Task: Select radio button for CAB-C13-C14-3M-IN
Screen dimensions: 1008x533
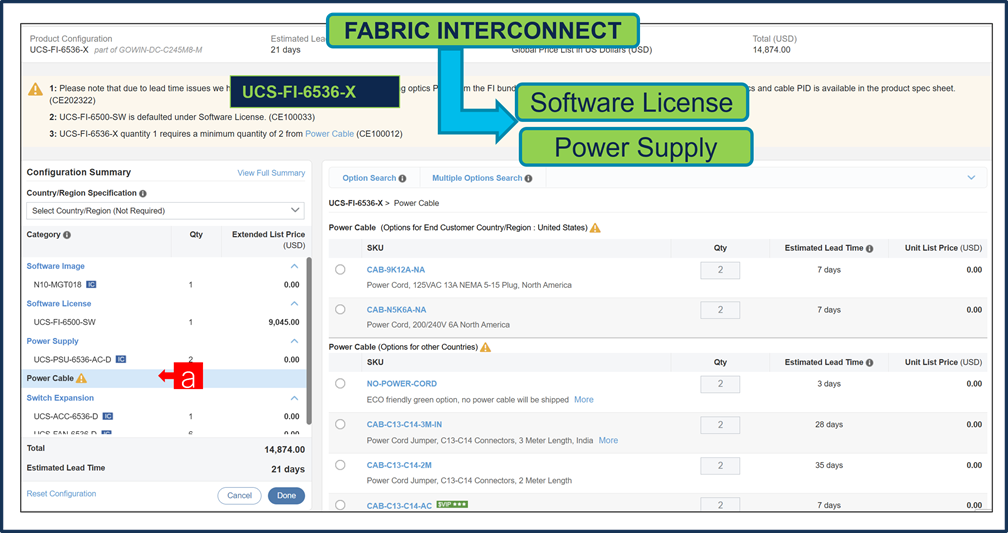Action: point(340,424)
